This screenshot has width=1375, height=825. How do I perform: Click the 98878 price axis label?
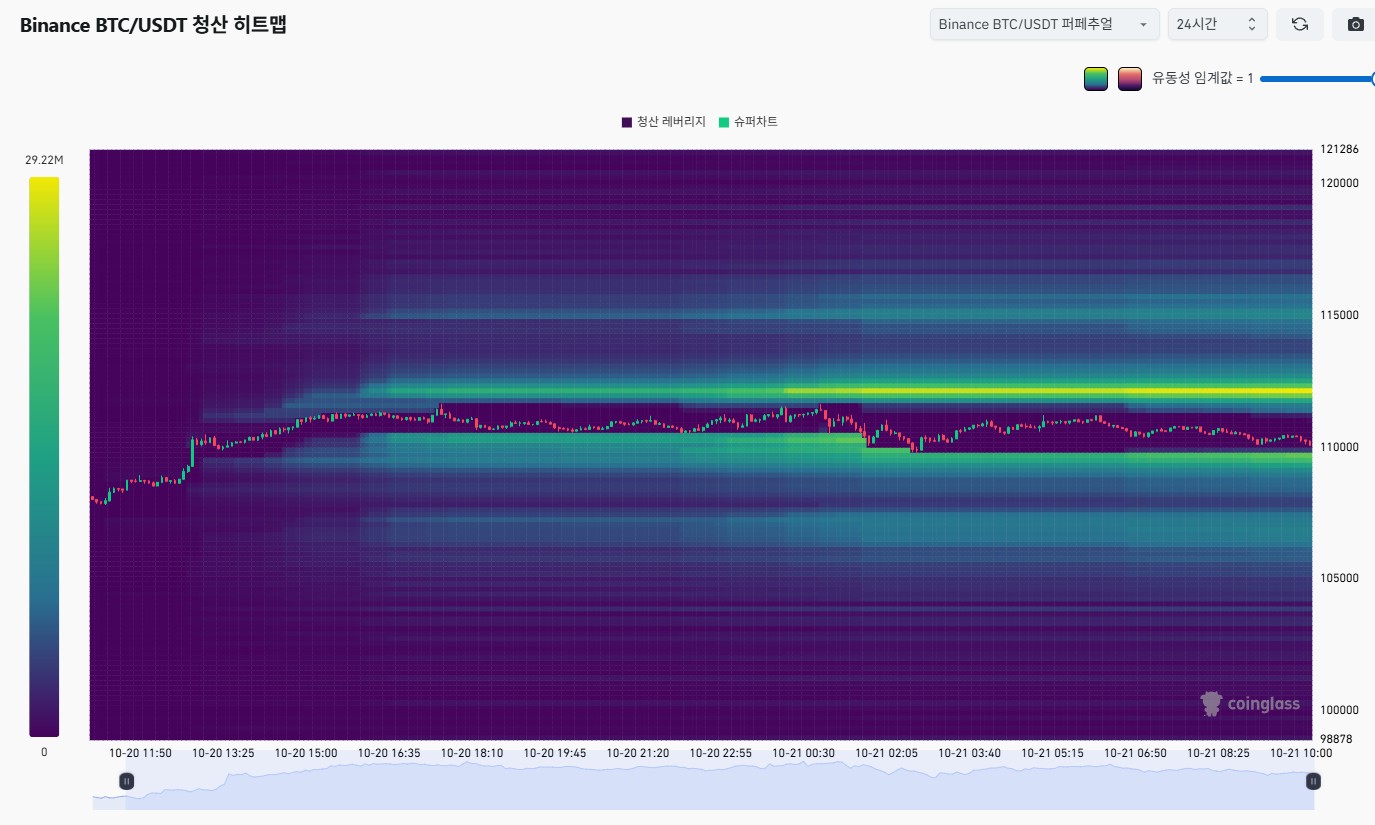click(1336, 738)
